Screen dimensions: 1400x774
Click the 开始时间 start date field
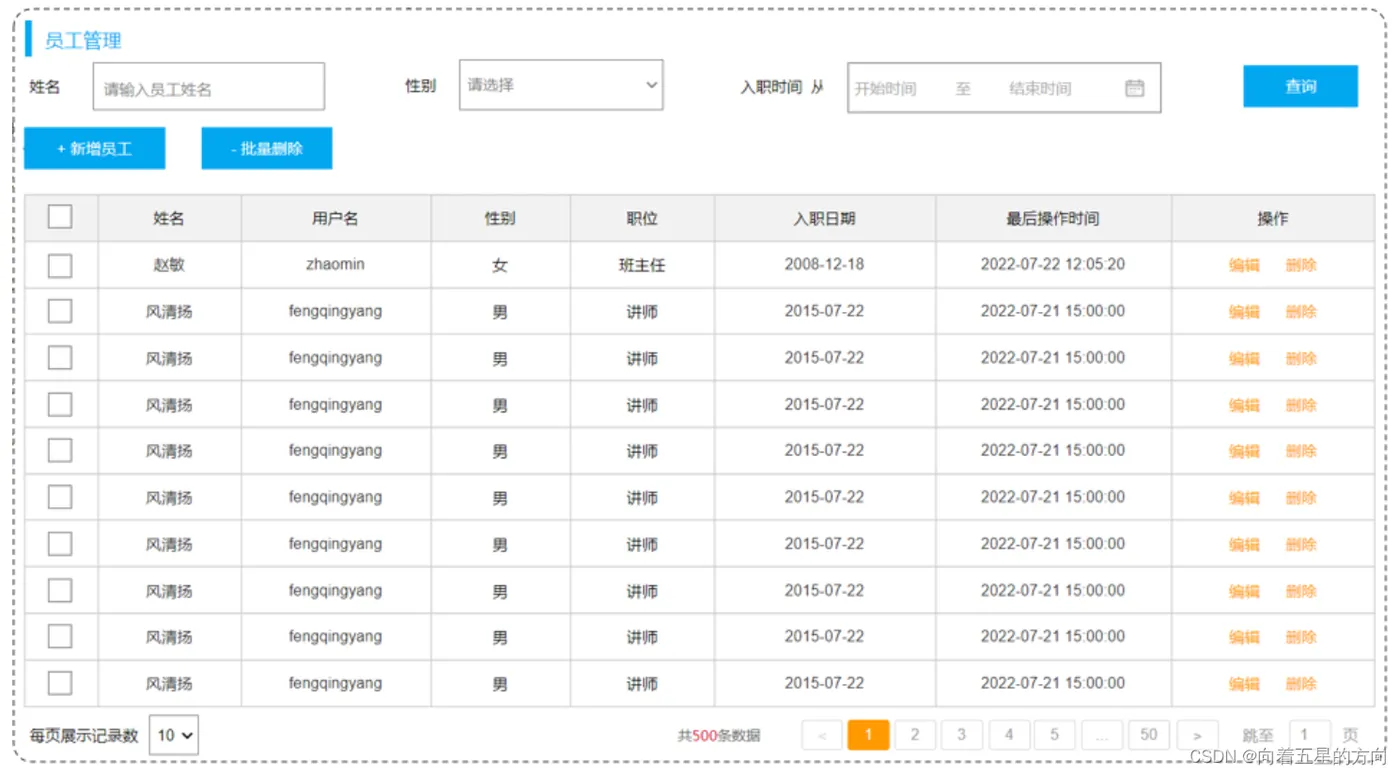pos(885,89)
